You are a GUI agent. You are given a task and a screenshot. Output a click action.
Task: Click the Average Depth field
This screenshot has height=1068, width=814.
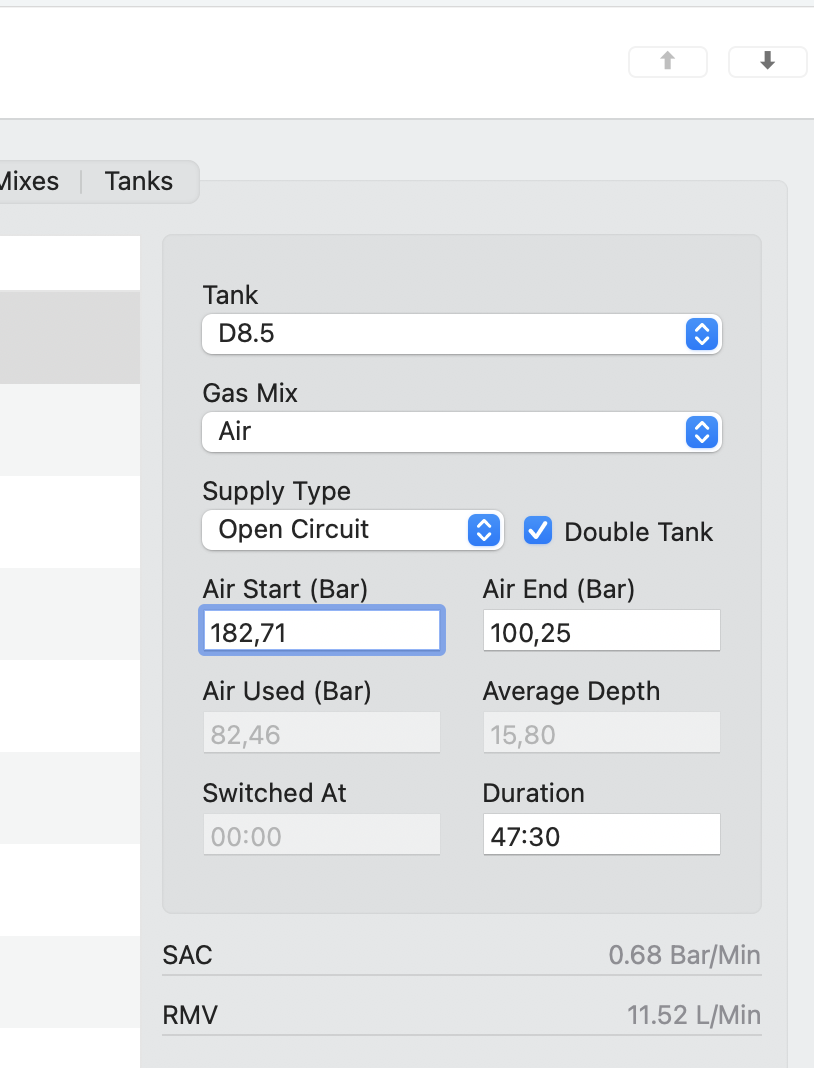click(601, 734)
